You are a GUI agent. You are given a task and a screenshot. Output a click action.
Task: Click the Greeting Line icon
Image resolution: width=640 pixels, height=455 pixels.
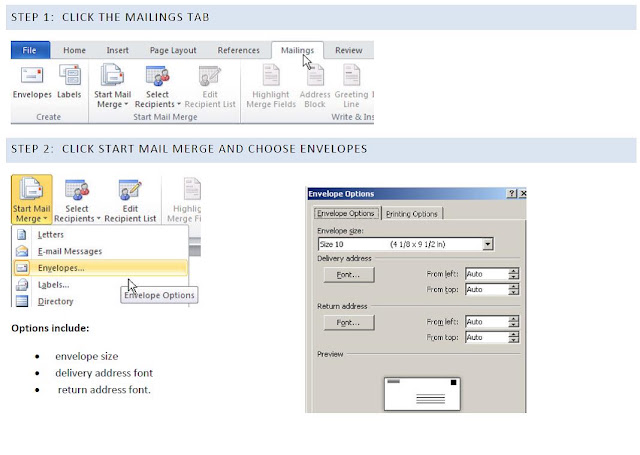tap(351, 75)
